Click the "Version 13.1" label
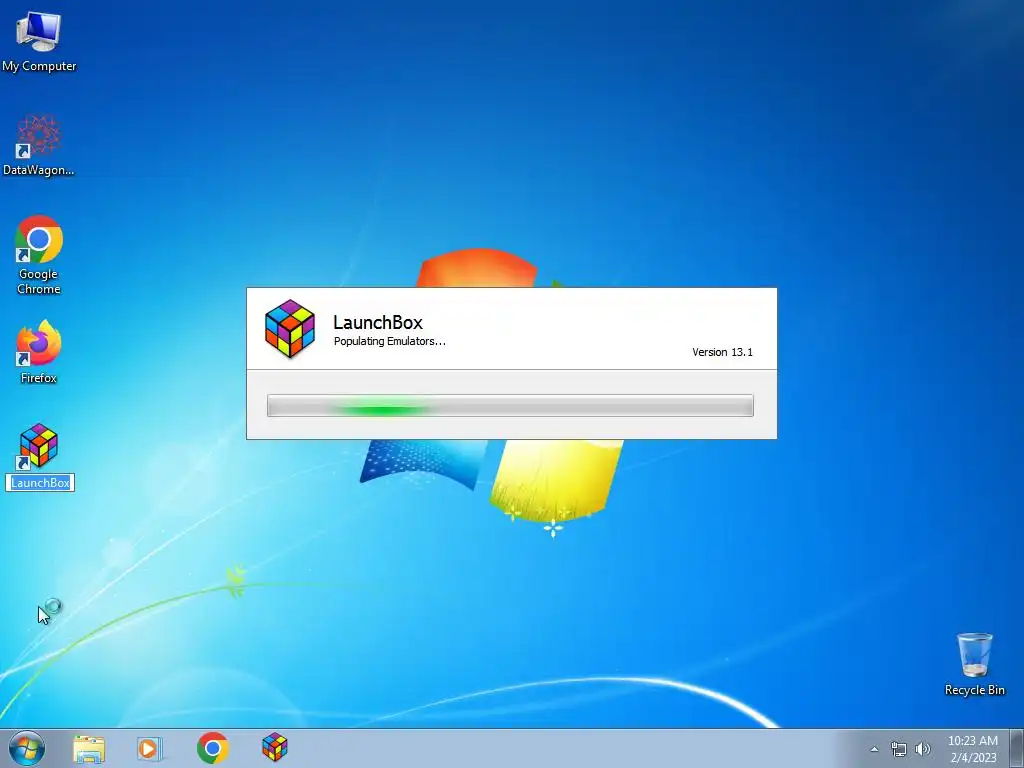The height and width of the screenshot is (768, 1024). pyautogui.click(x=722, y=352)
